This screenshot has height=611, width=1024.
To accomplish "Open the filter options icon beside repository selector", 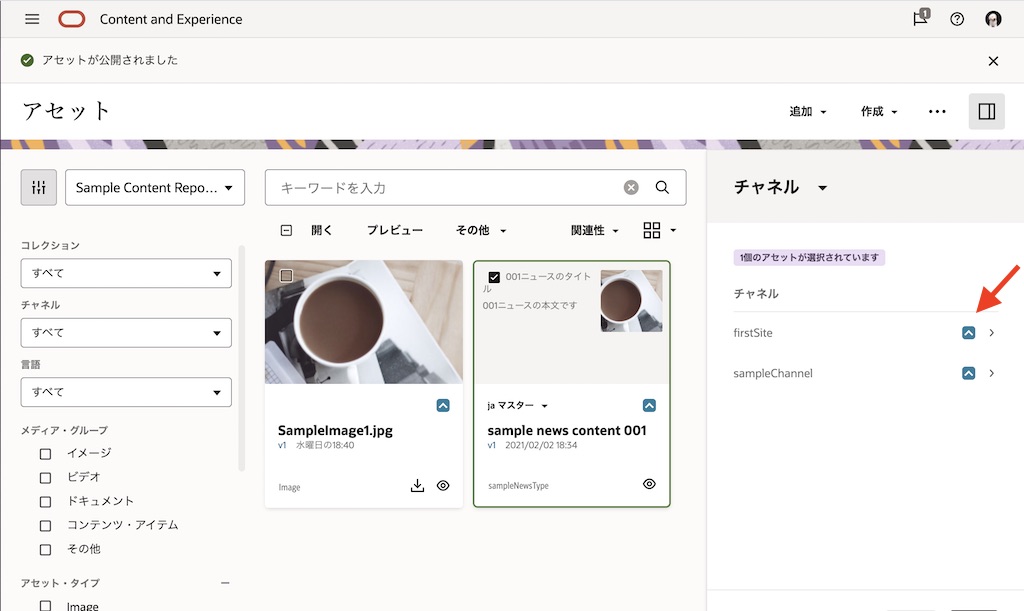I will click(x=38, y=187).
